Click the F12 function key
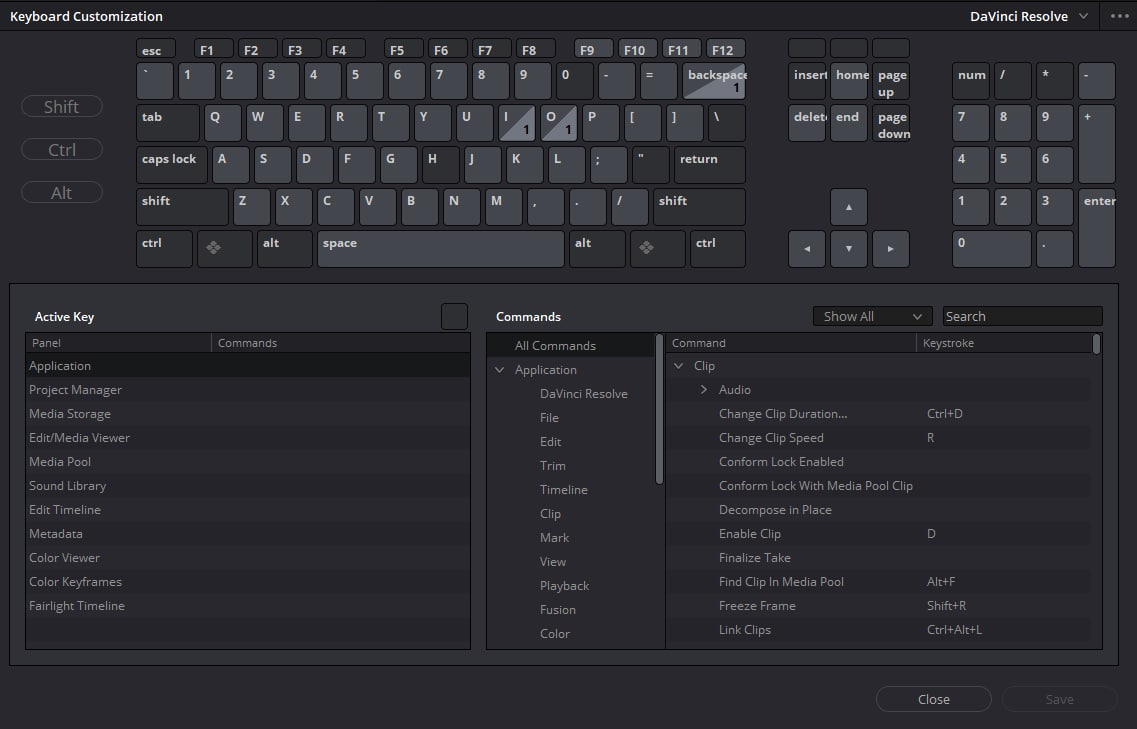1137x729 pixels. point(726,49)
